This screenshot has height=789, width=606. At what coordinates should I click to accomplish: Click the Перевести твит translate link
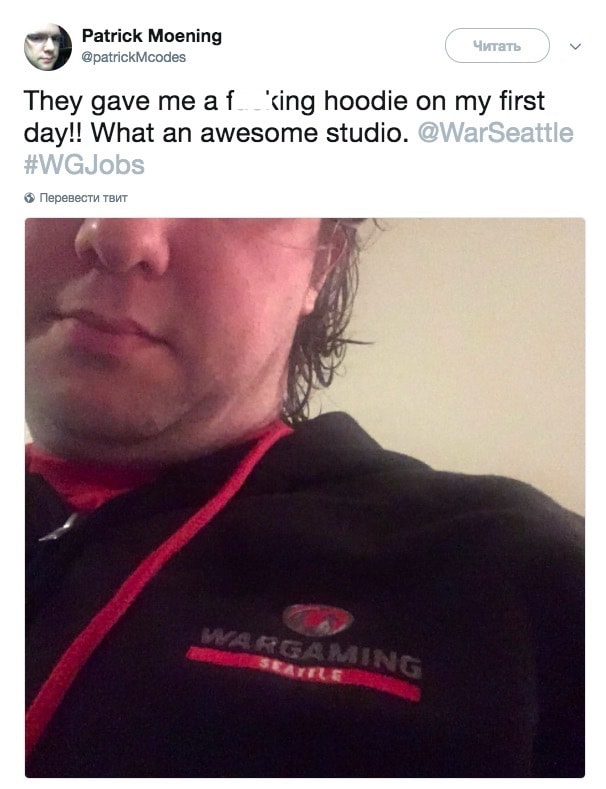point(84,198)
